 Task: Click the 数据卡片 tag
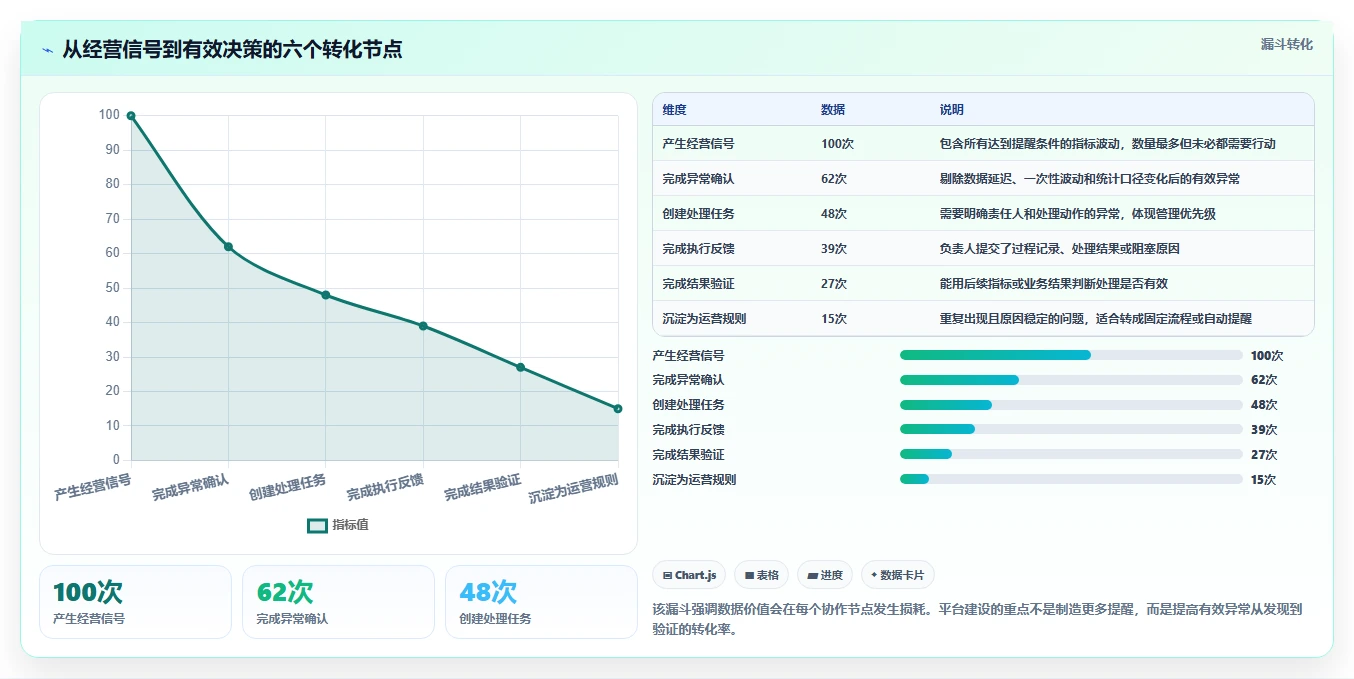pyautogui.click(x=898, y=575)
